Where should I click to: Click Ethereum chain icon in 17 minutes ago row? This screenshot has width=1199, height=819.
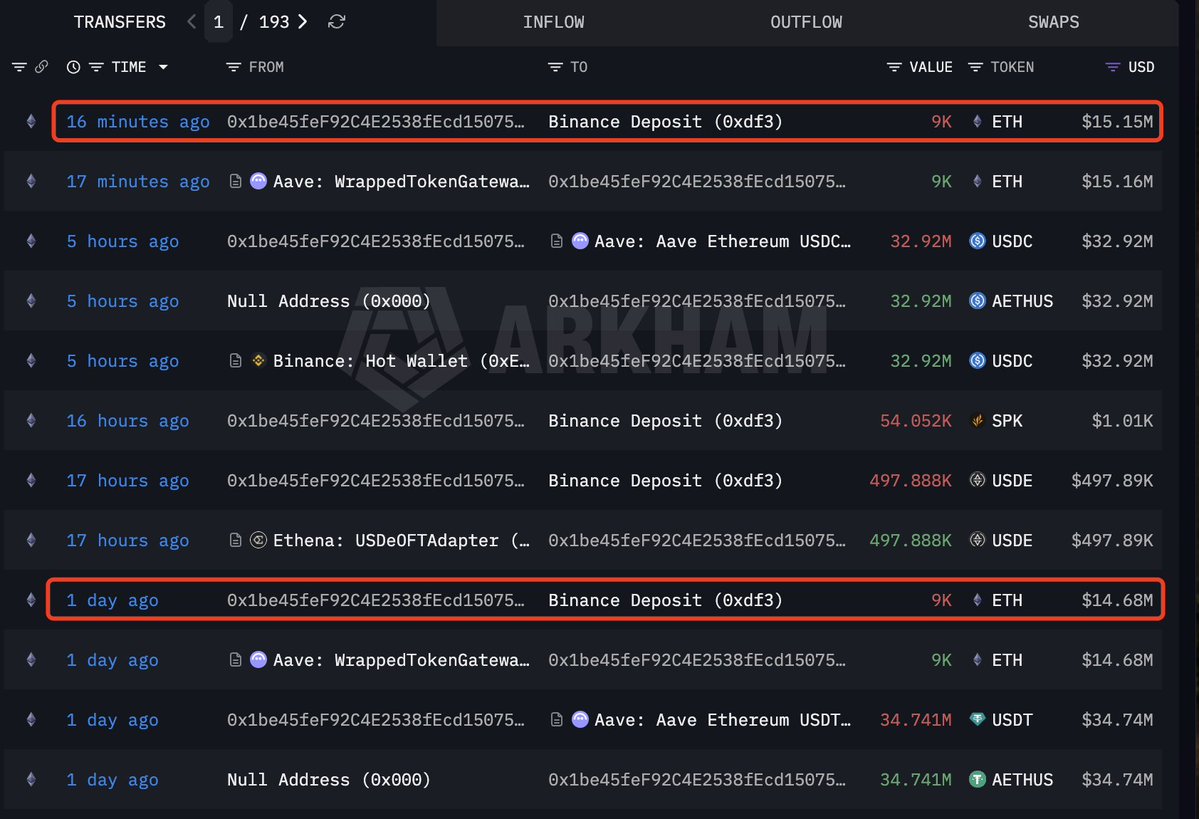[x=31, y=181]
